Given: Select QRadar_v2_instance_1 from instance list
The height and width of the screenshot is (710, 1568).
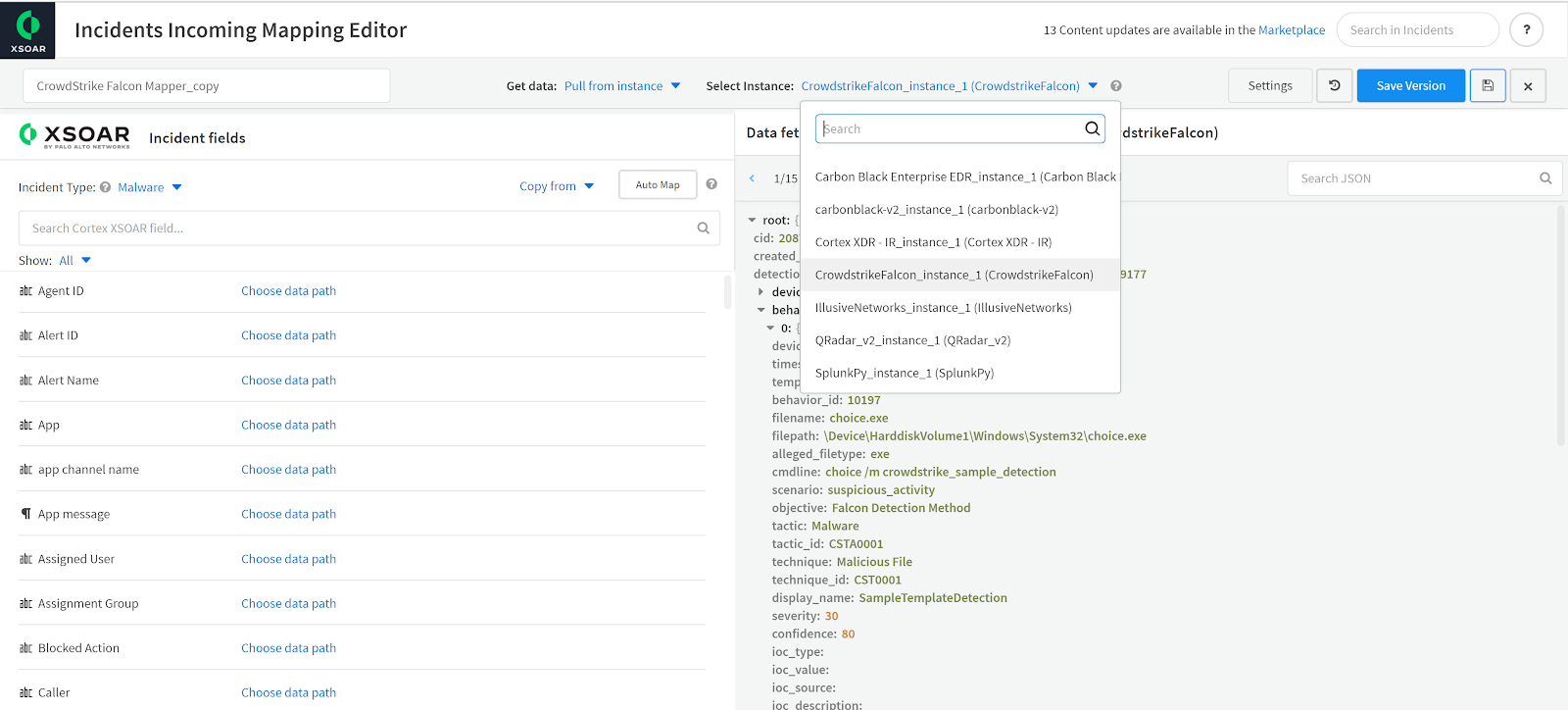Looking at the screenshot, I should click(x=912, y=340).
